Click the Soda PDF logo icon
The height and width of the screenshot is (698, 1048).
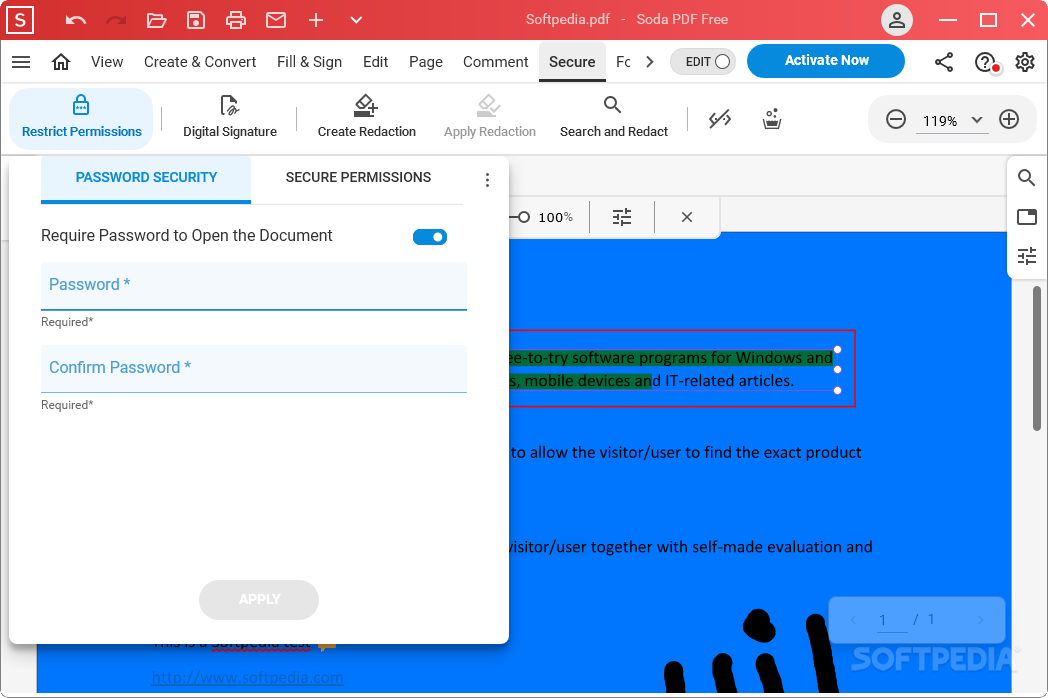coord(20,20)
